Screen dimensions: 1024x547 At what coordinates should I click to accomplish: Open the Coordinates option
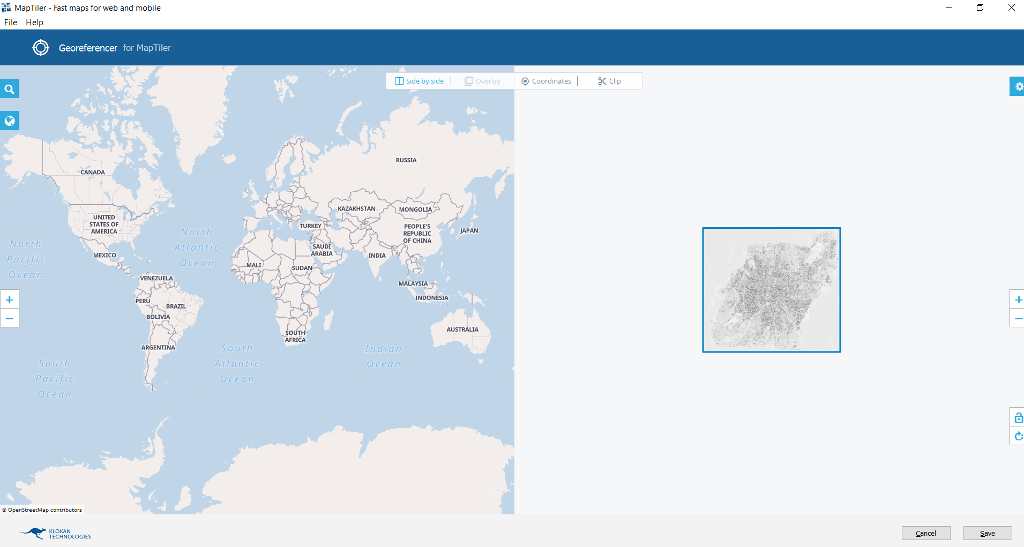click(546, 81)
